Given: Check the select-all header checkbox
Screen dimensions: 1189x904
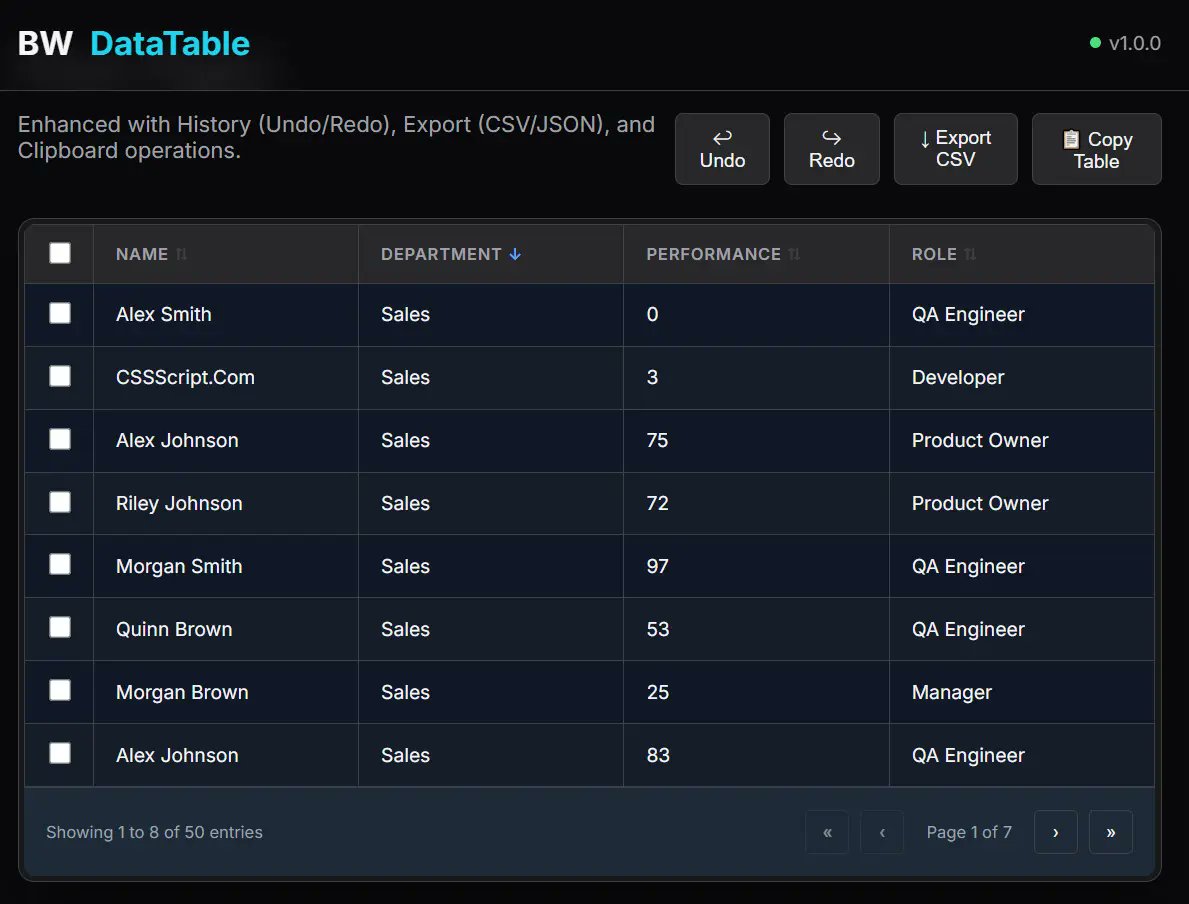Looking at the screenshot, I should pyautogui.click(x=59, y=253).
